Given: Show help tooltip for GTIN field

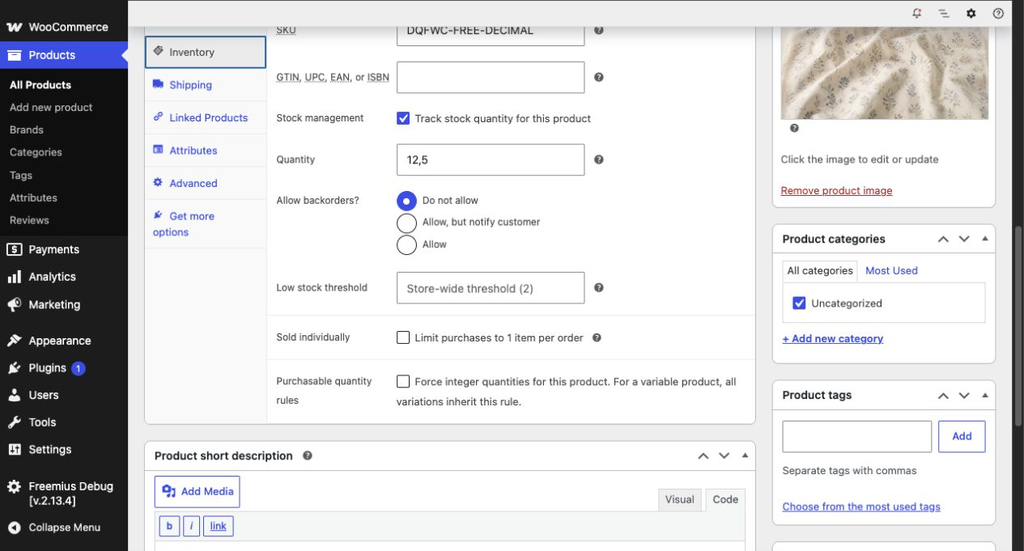Looking at the screenshot, I should pyautogui.click(x=599, y=77).
